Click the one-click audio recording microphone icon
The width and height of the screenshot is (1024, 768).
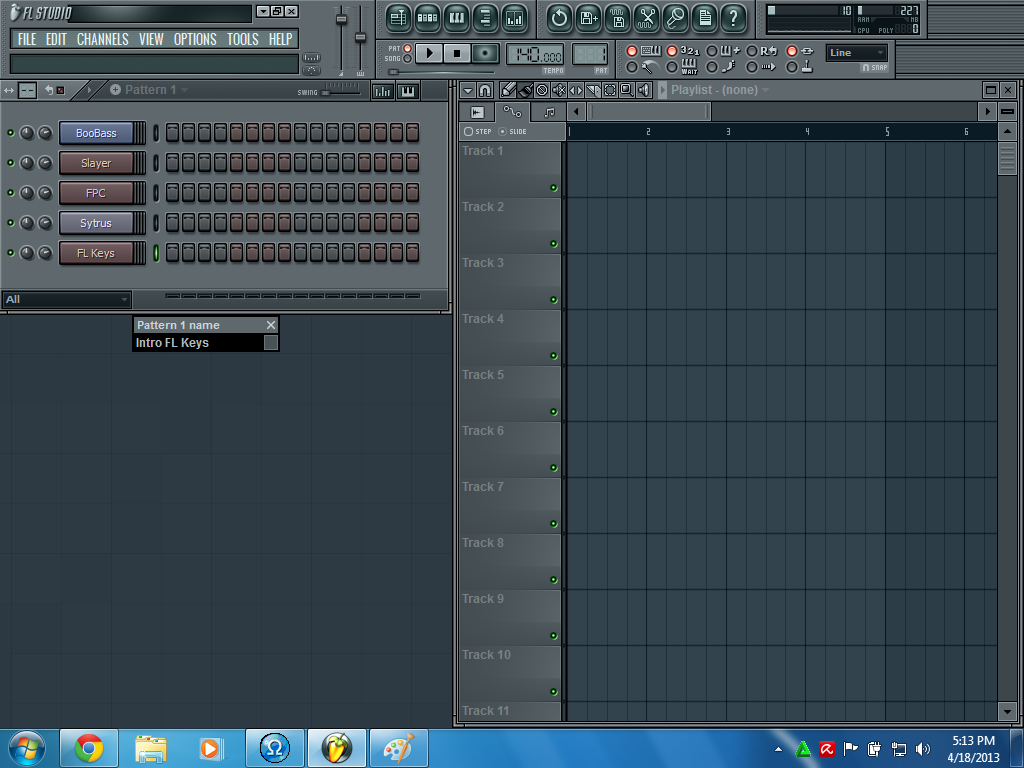[x=675, y=18]
